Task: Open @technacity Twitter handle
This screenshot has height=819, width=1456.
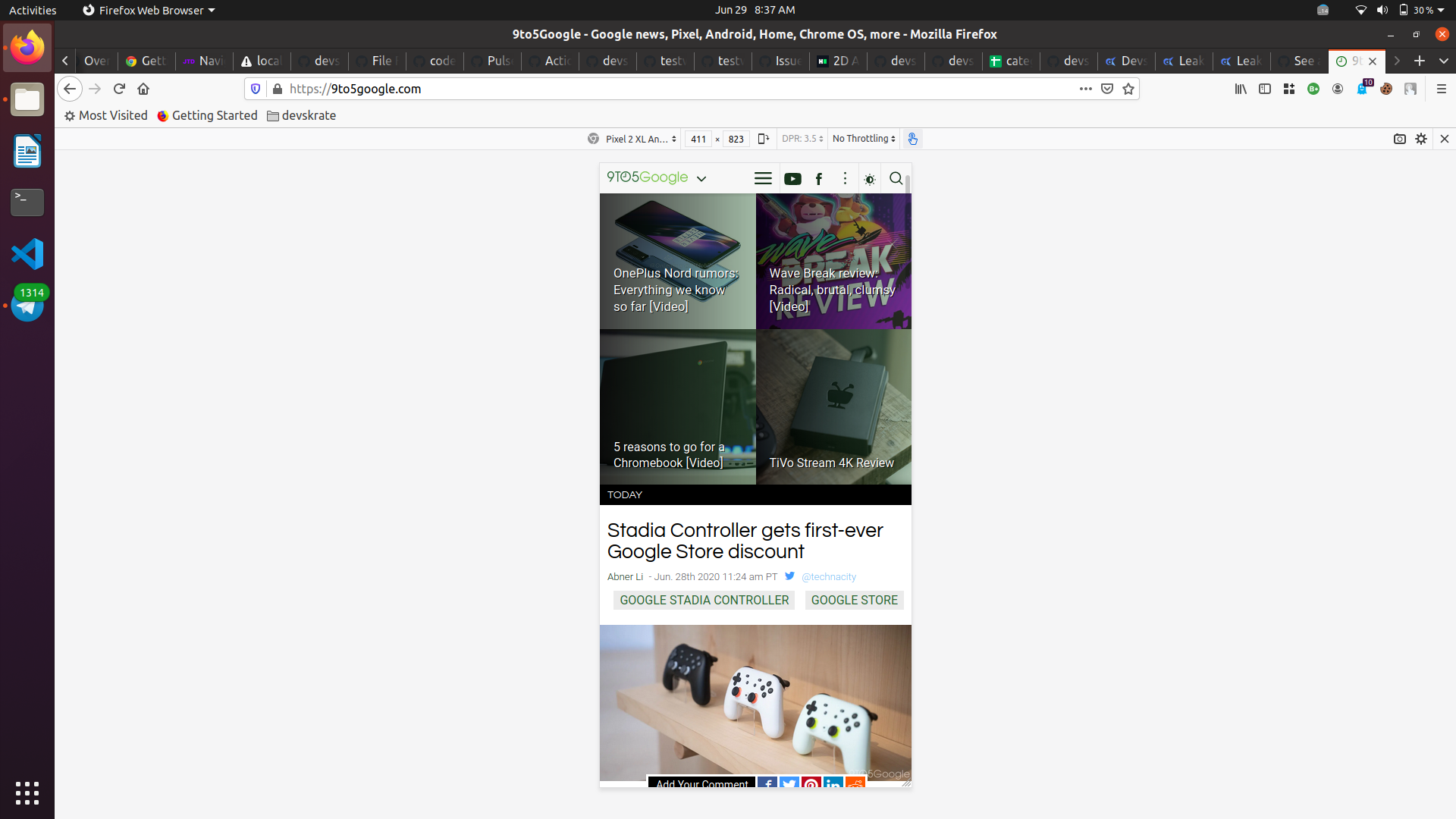Action: coord(828,576)
